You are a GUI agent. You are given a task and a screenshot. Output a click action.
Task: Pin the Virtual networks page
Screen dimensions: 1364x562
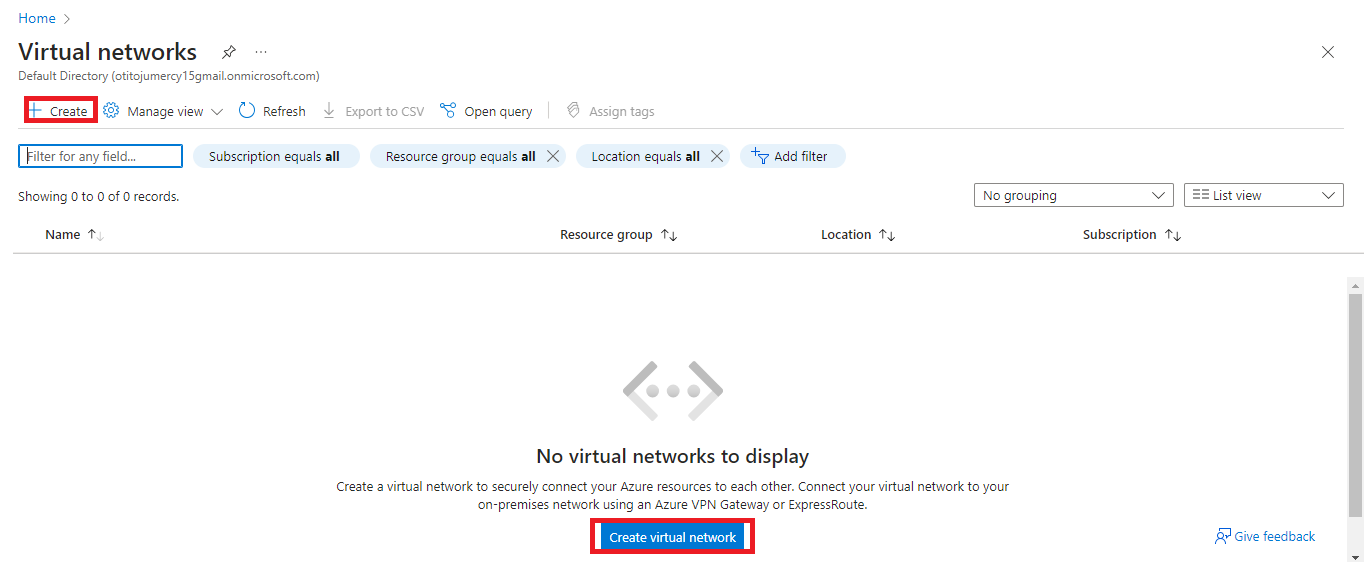click(x=229, y=52)
